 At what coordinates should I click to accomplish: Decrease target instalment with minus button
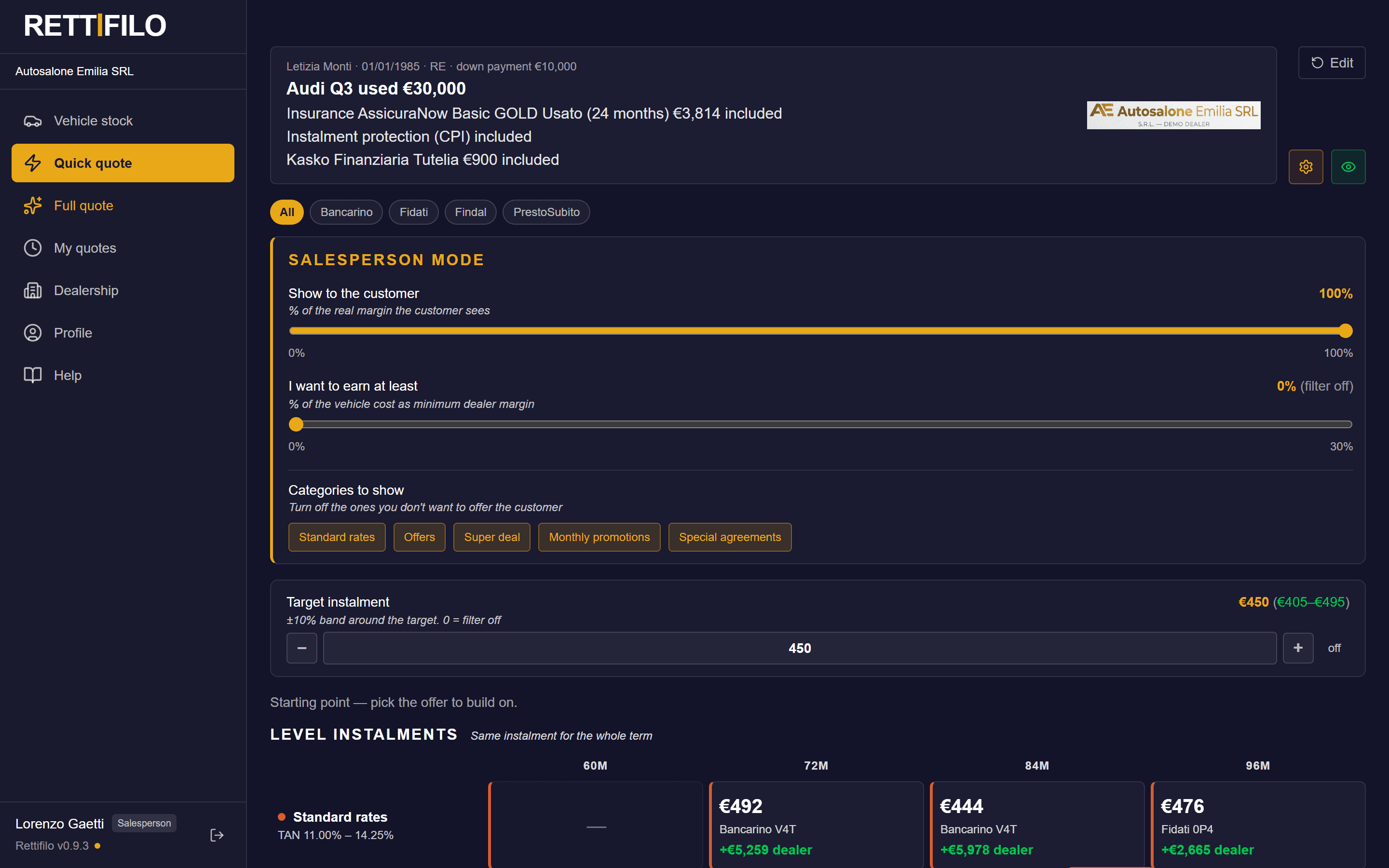(x=302, y=648)
